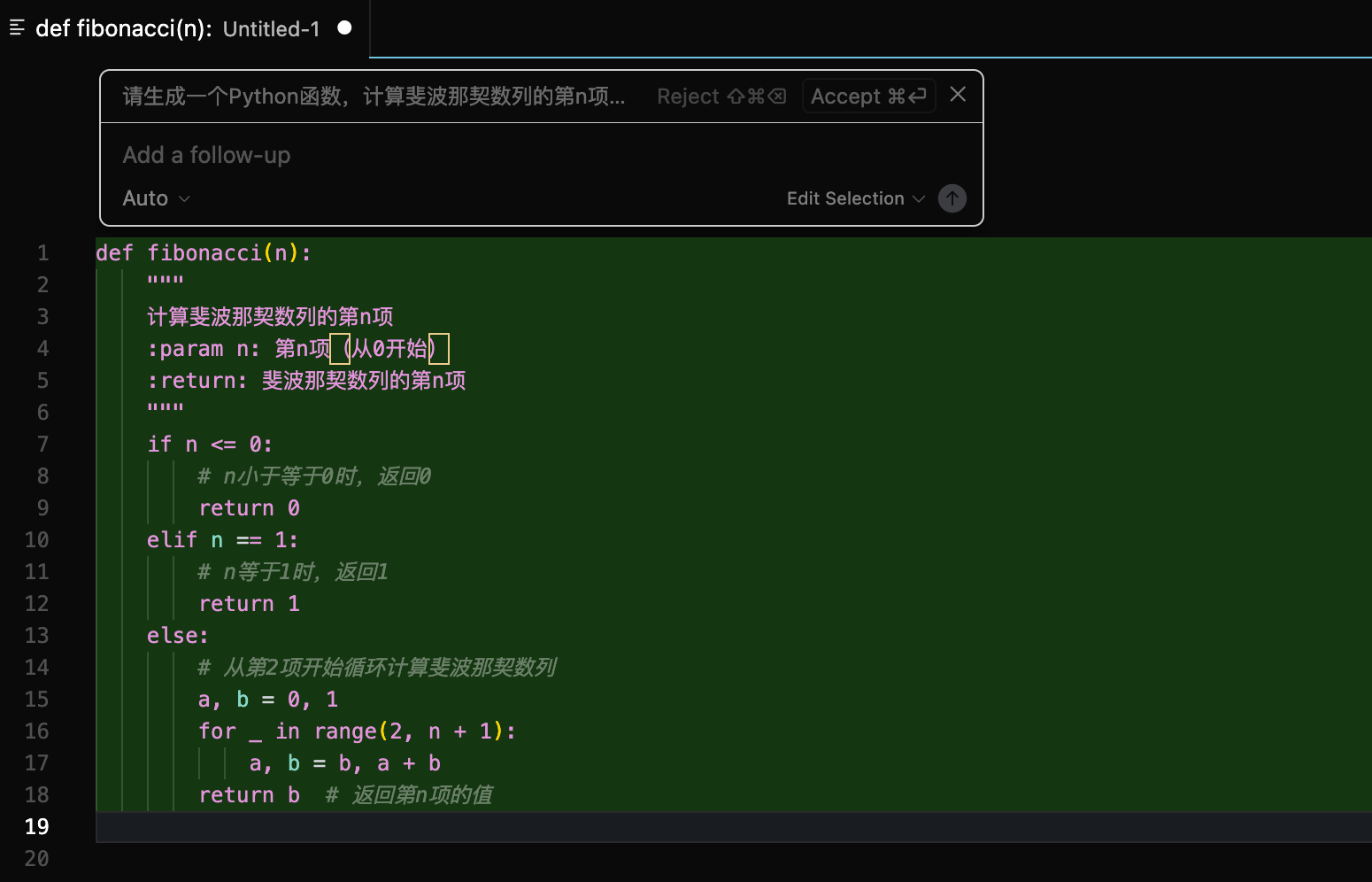Click the 'def fibonacci(n):' code line
This screenshot has height=882, width=1372.
click(x=204, y=253)
